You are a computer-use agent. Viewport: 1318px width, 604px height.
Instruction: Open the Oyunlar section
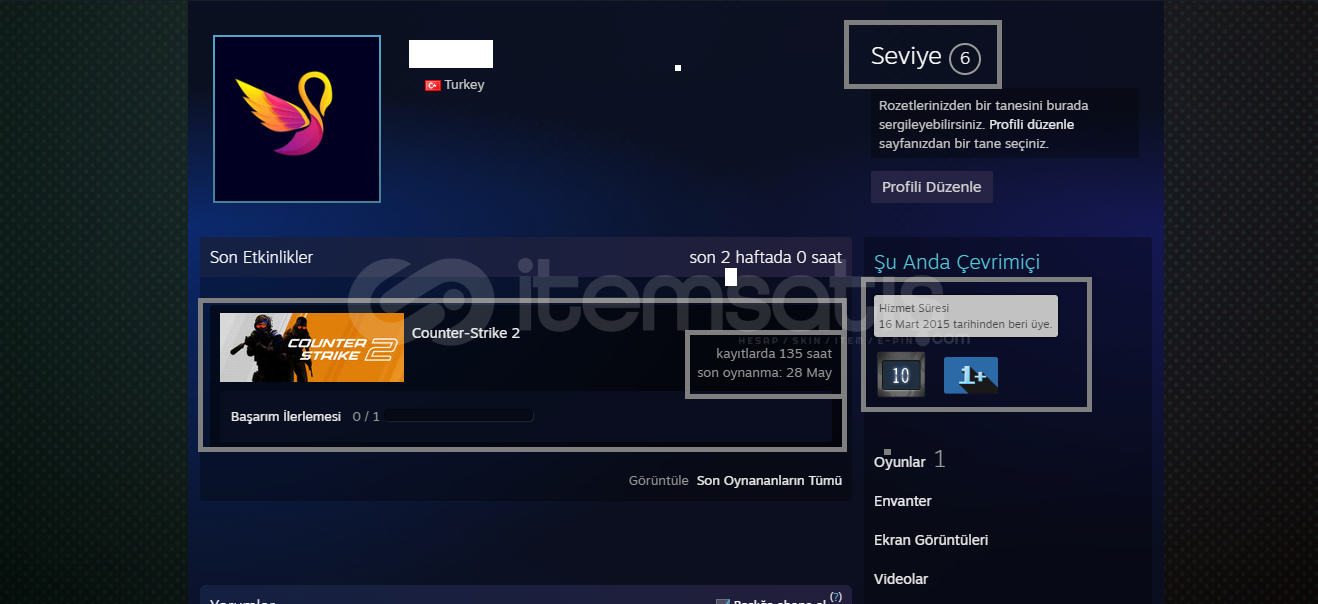900,462
